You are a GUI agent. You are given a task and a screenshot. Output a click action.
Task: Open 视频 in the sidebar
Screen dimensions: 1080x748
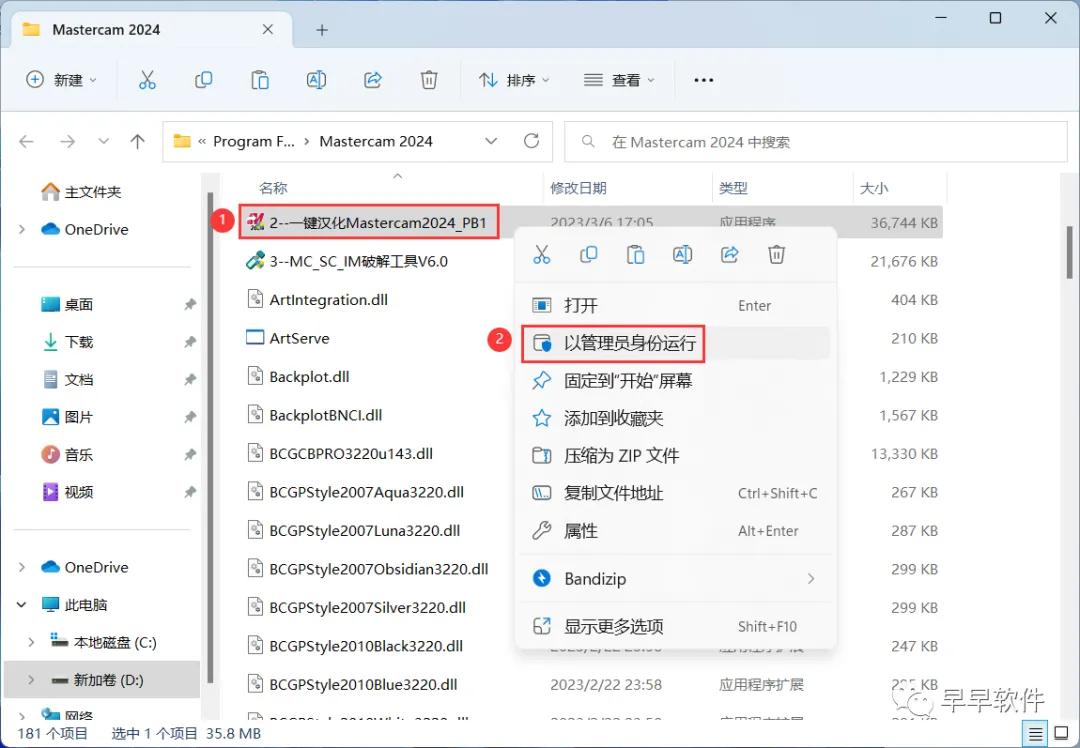pos(68,492)
